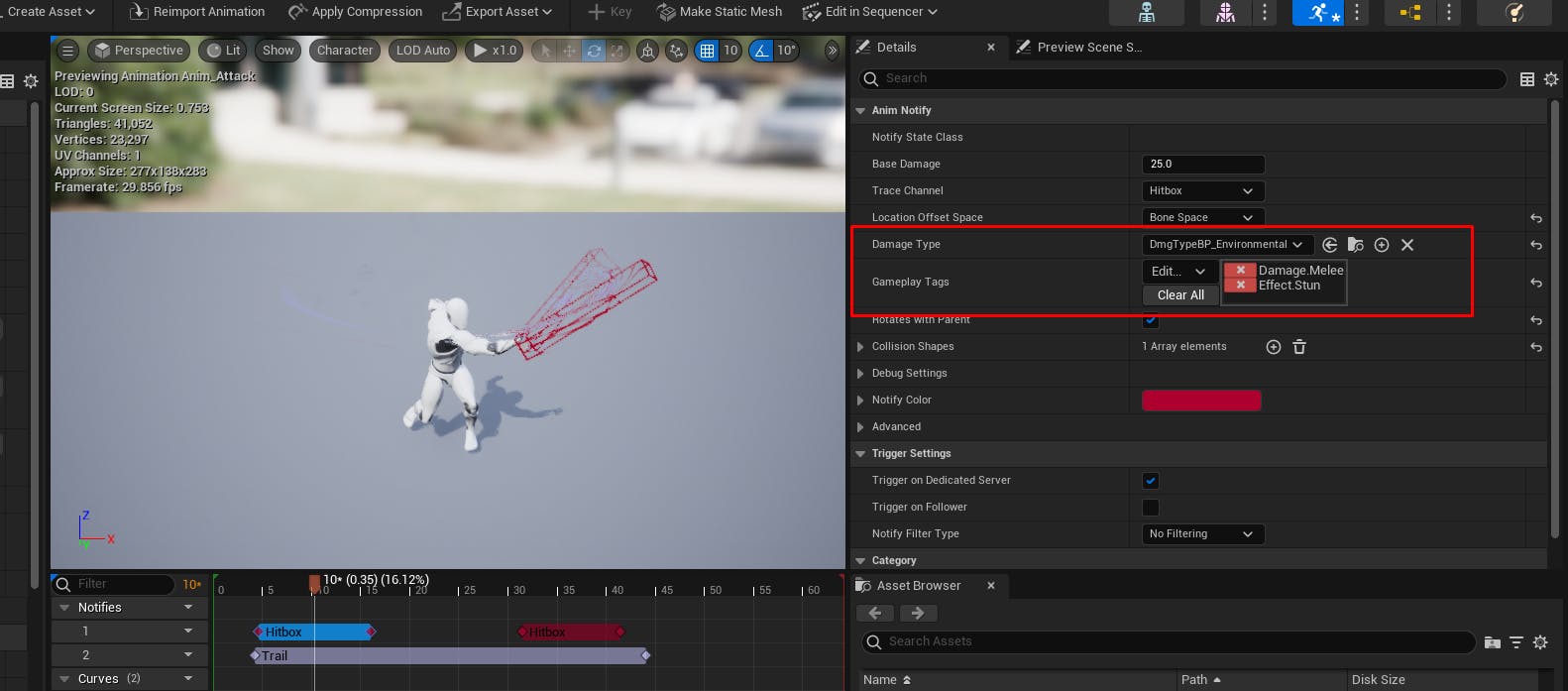Open the gameplay tags Edit dropdown

(1179, 272)
